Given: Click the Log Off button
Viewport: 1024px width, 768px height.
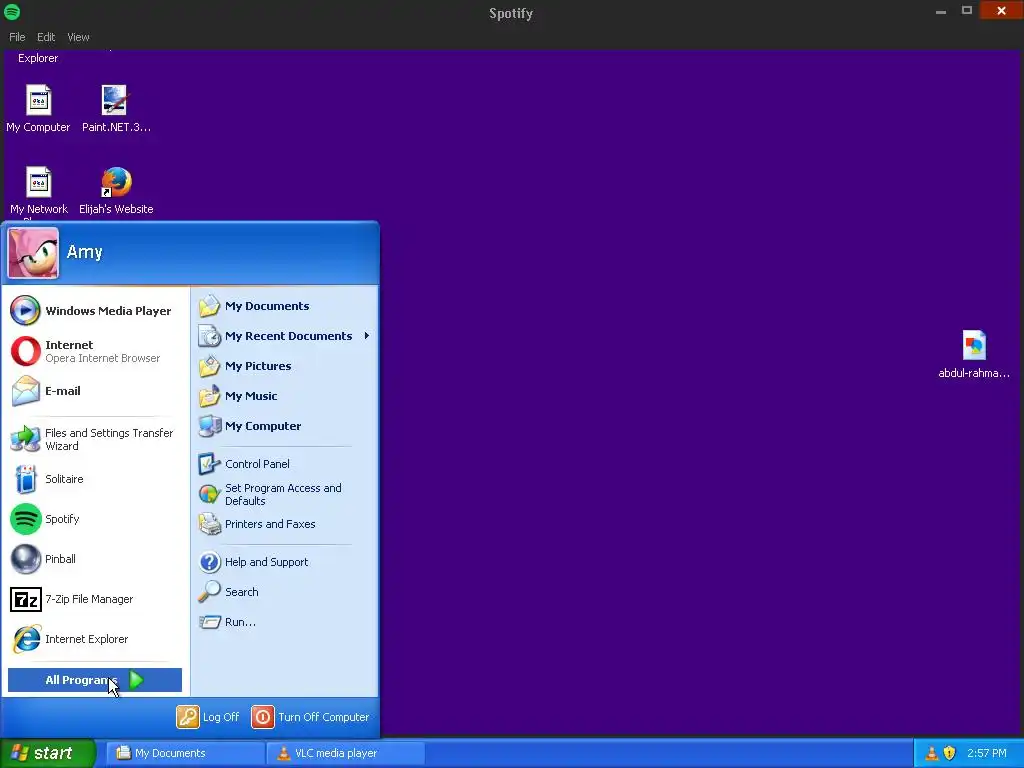Looking at the screenshot, I should pos(208,717).
